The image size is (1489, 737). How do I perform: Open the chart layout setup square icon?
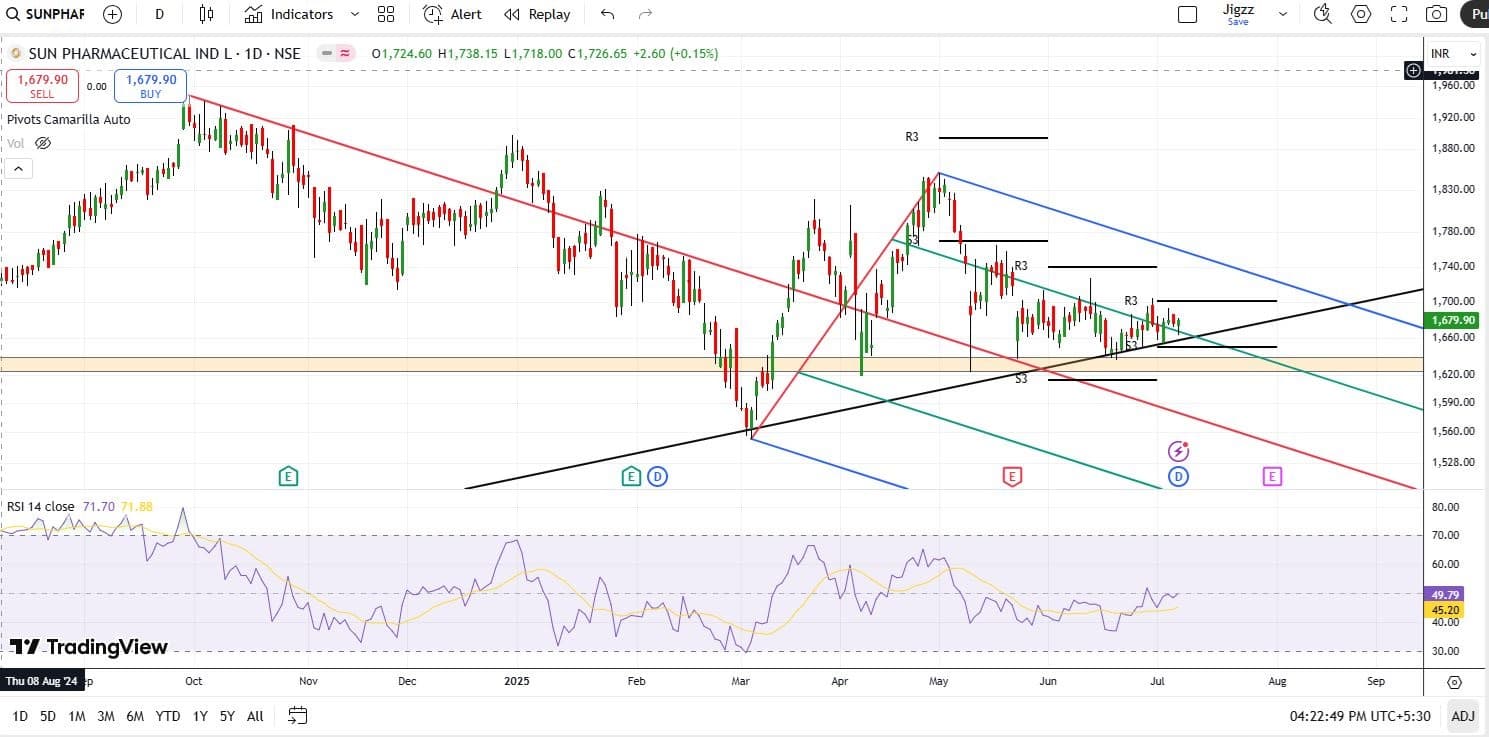(x=1187, y=14)
